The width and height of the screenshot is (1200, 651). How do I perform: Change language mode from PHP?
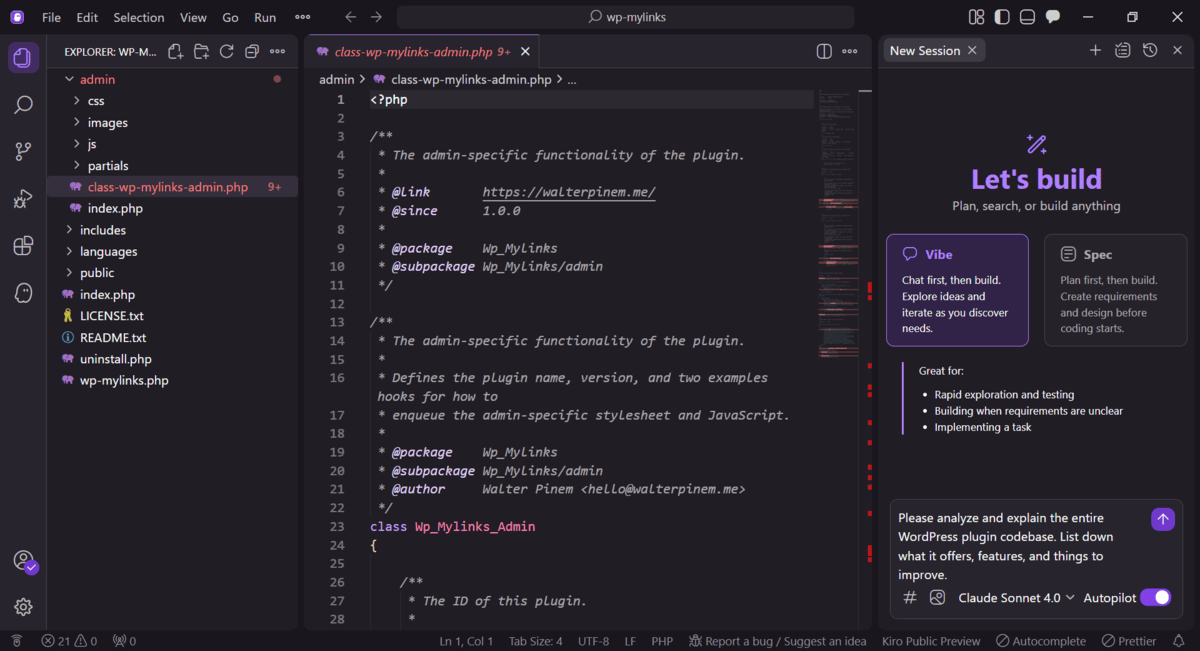point(662,641)
